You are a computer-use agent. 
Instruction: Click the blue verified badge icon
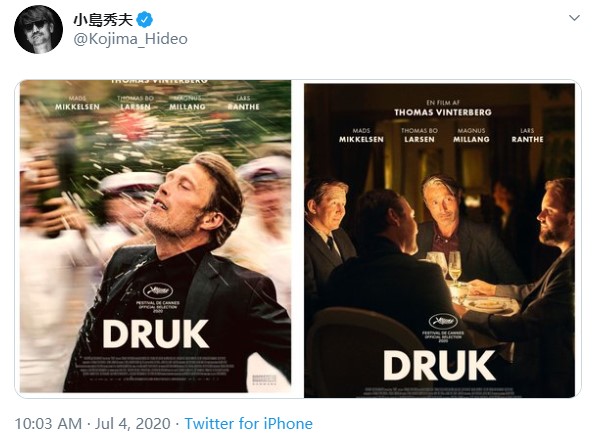(145, 20)
